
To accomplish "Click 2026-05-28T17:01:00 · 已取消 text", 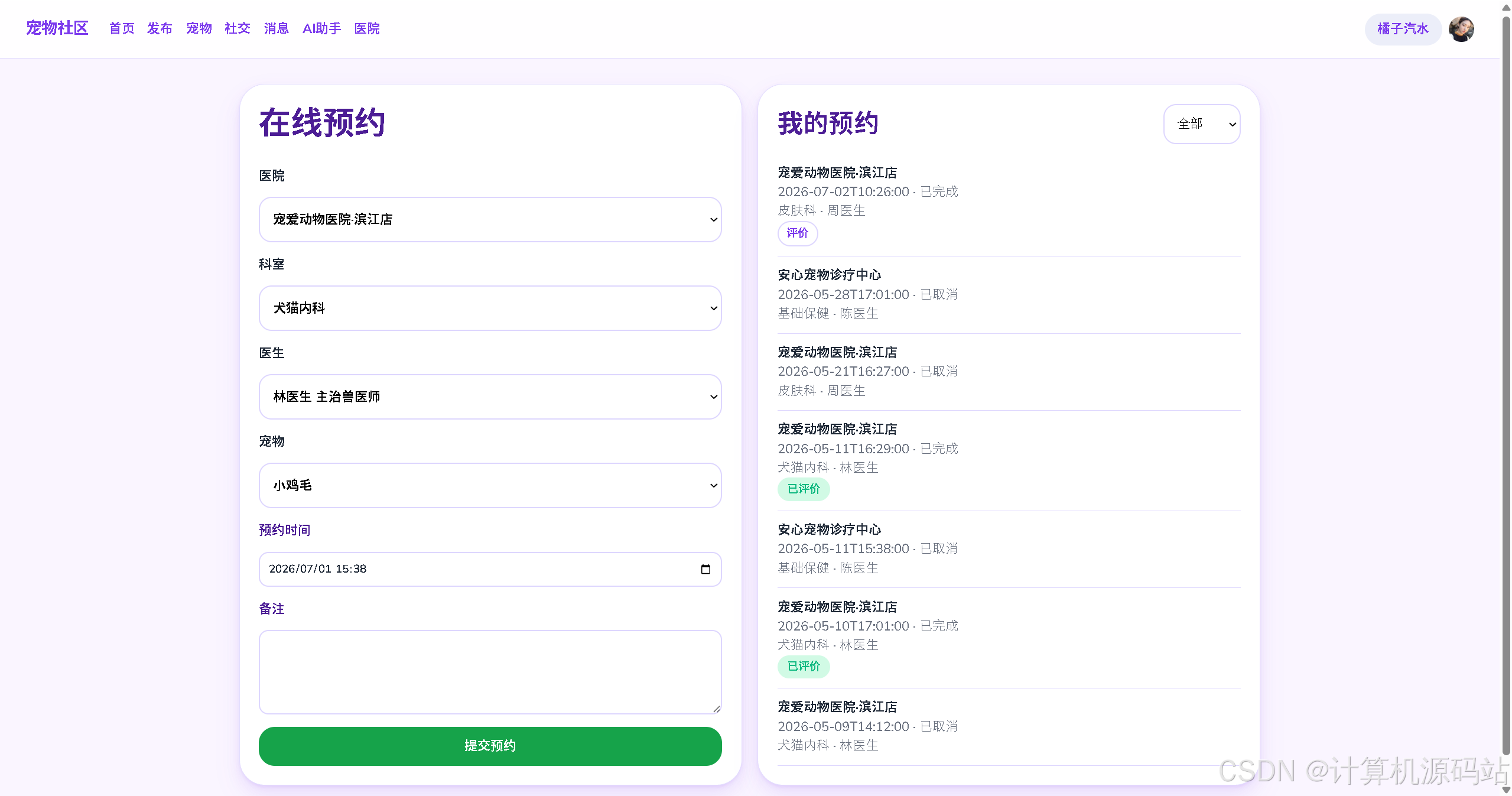I will pos(867,294).
